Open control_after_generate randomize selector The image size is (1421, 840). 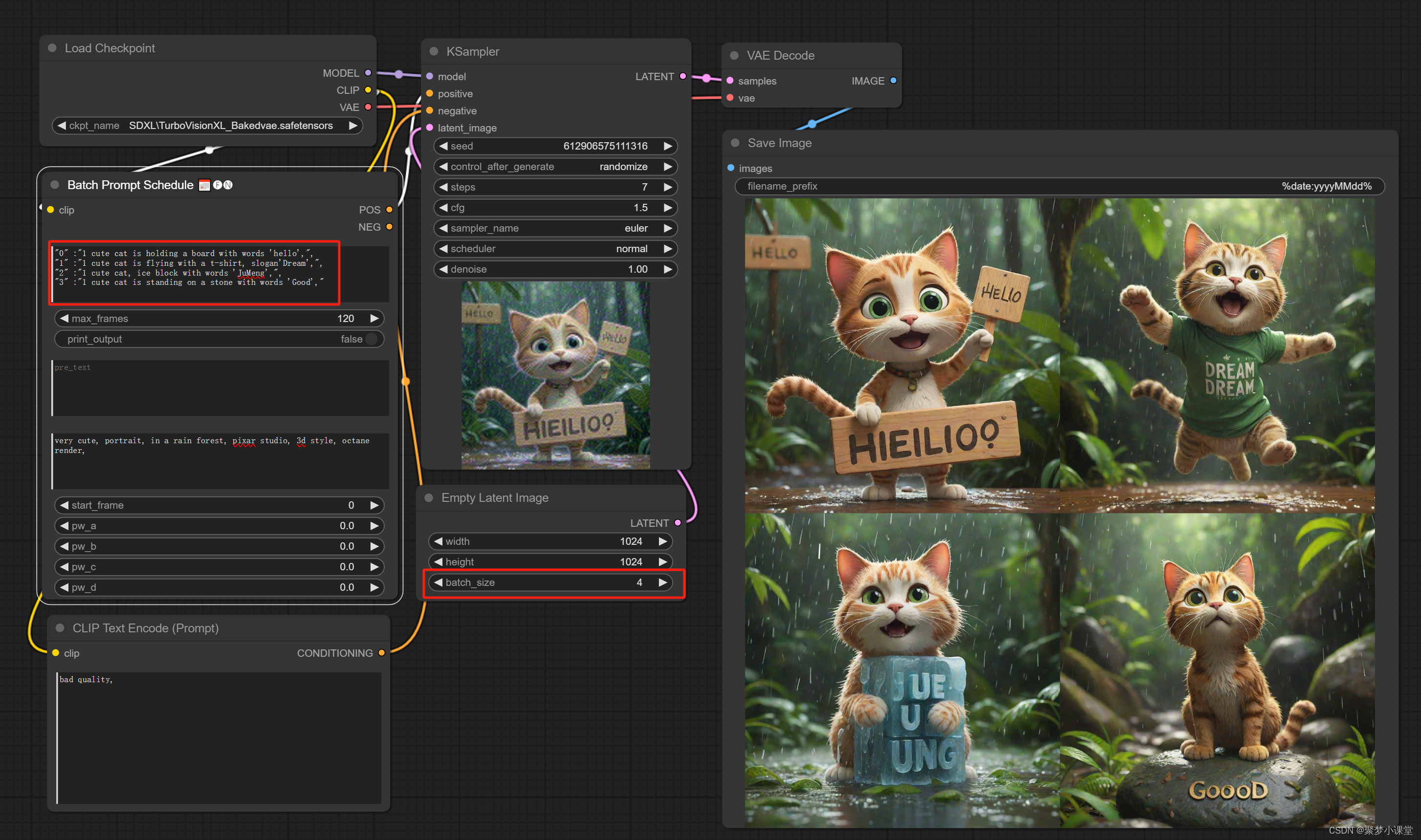555,167
